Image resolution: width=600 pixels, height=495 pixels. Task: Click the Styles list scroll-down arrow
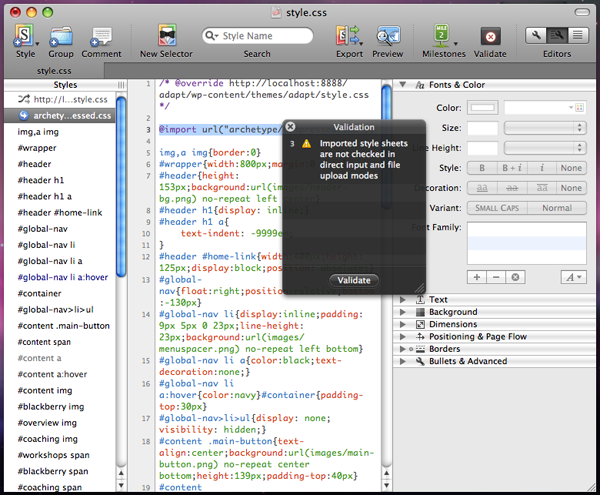121,486
